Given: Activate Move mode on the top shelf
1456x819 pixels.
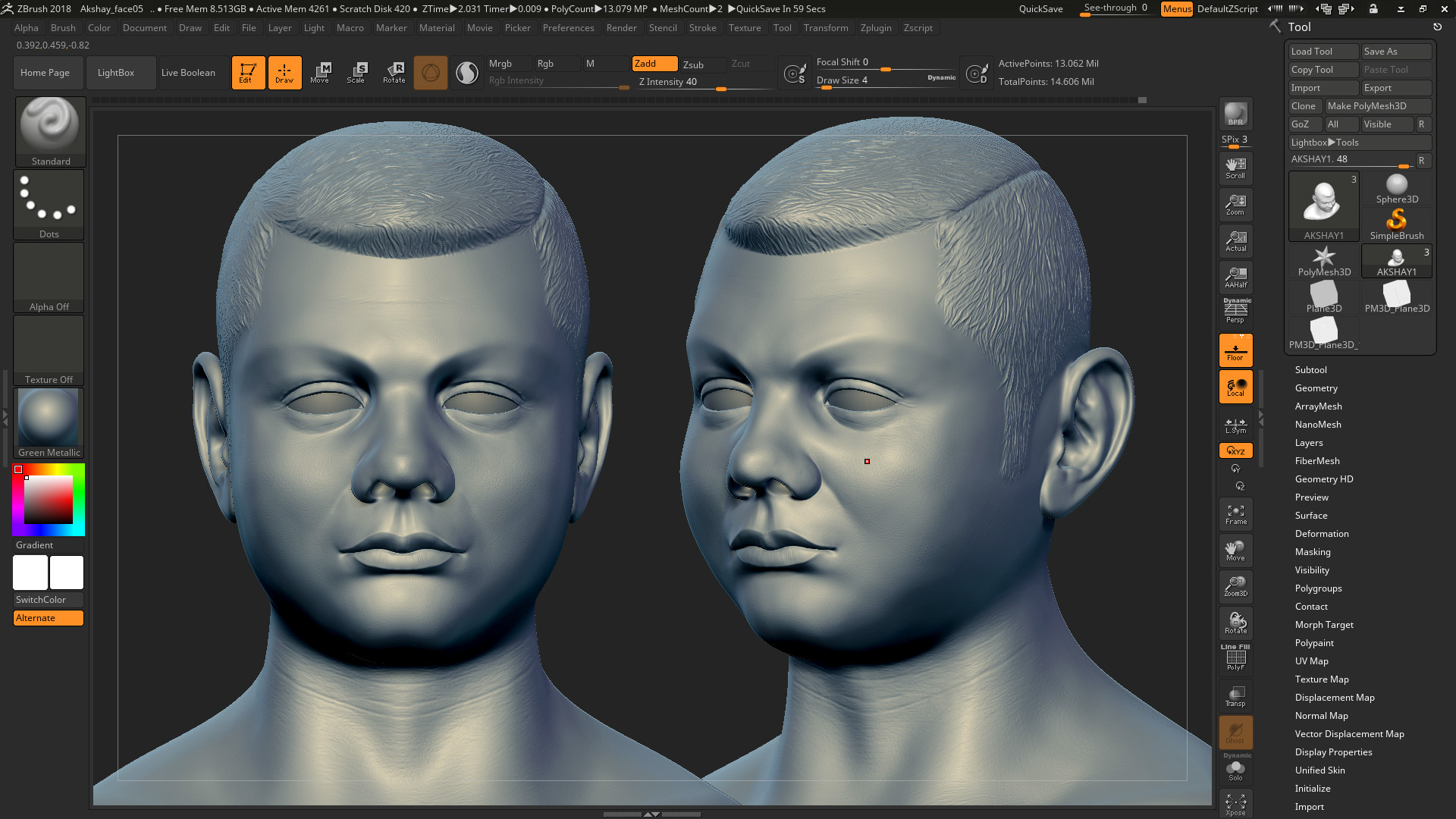Looking at the screenshot, I should 321,72.
